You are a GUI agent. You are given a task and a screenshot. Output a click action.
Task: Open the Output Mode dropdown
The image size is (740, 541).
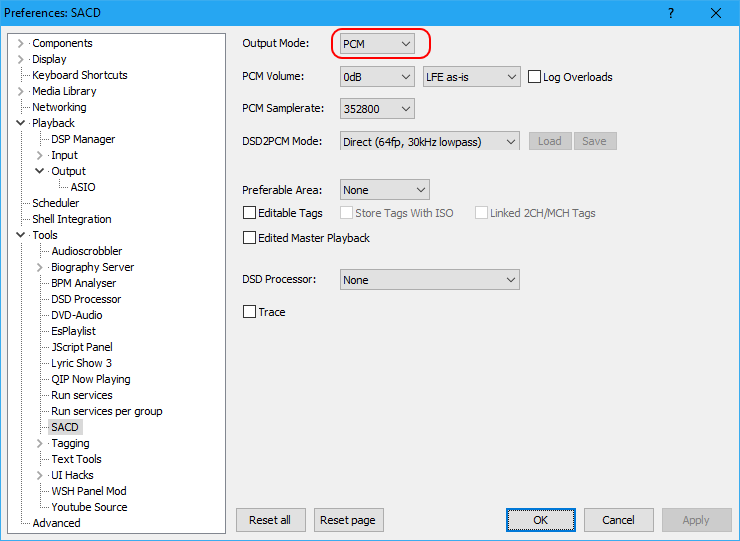pos(377,44)
